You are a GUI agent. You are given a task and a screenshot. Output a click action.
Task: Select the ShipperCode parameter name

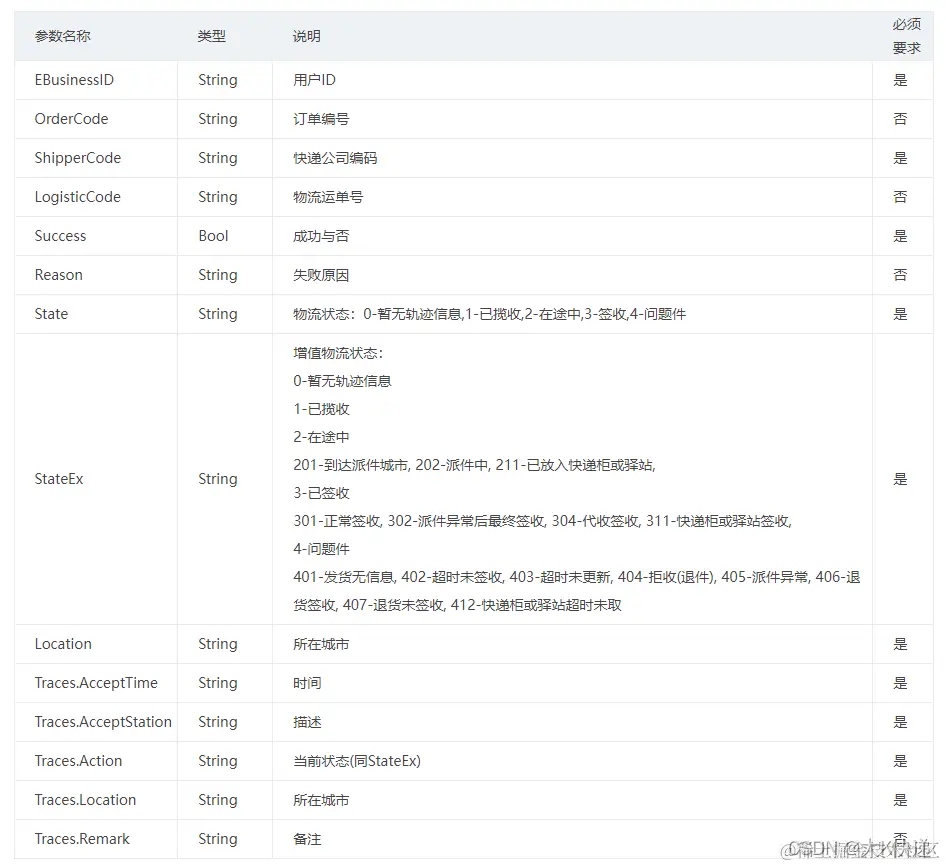78,158
